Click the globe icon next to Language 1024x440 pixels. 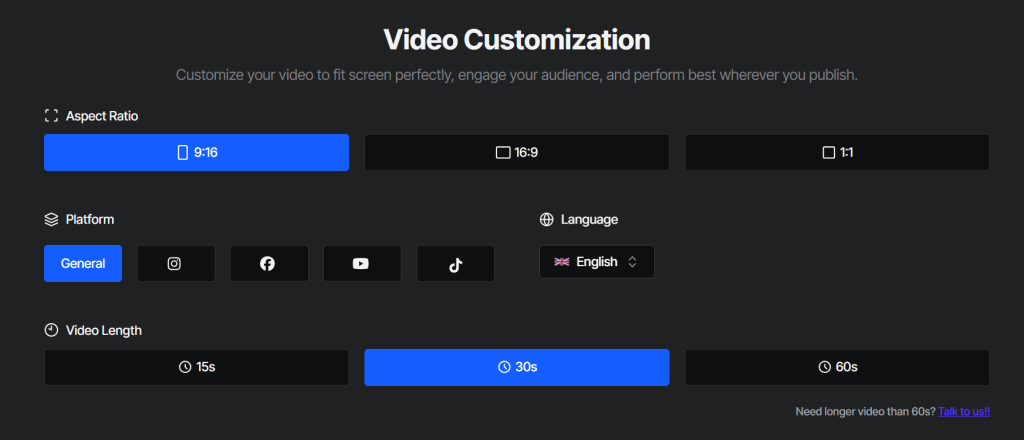pos(546,219)
